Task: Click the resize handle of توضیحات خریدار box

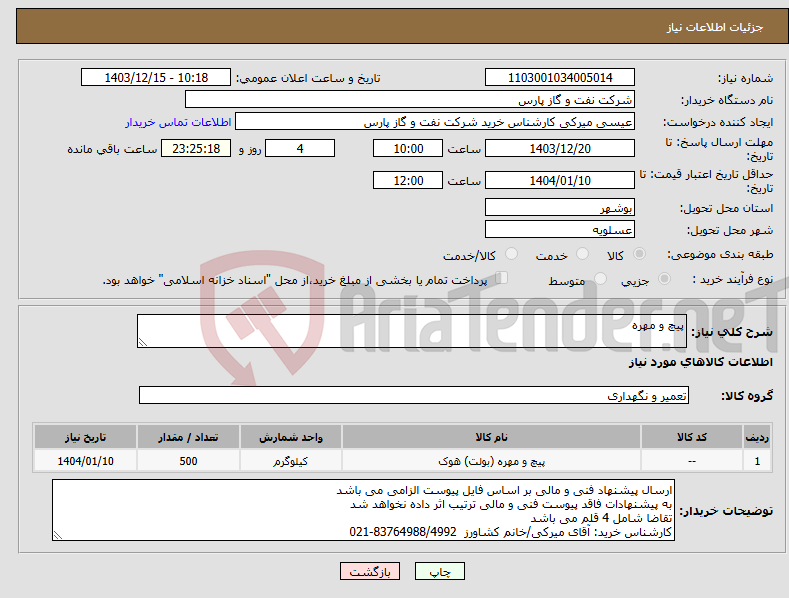Action: click(58, 536)
